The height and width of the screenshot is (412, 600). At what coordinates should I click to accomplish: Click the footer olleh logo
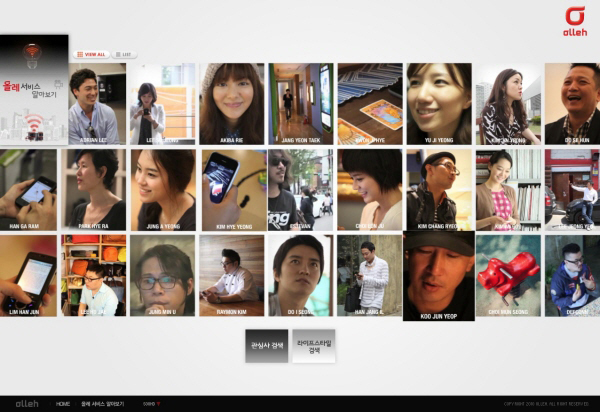pos(27,403)
